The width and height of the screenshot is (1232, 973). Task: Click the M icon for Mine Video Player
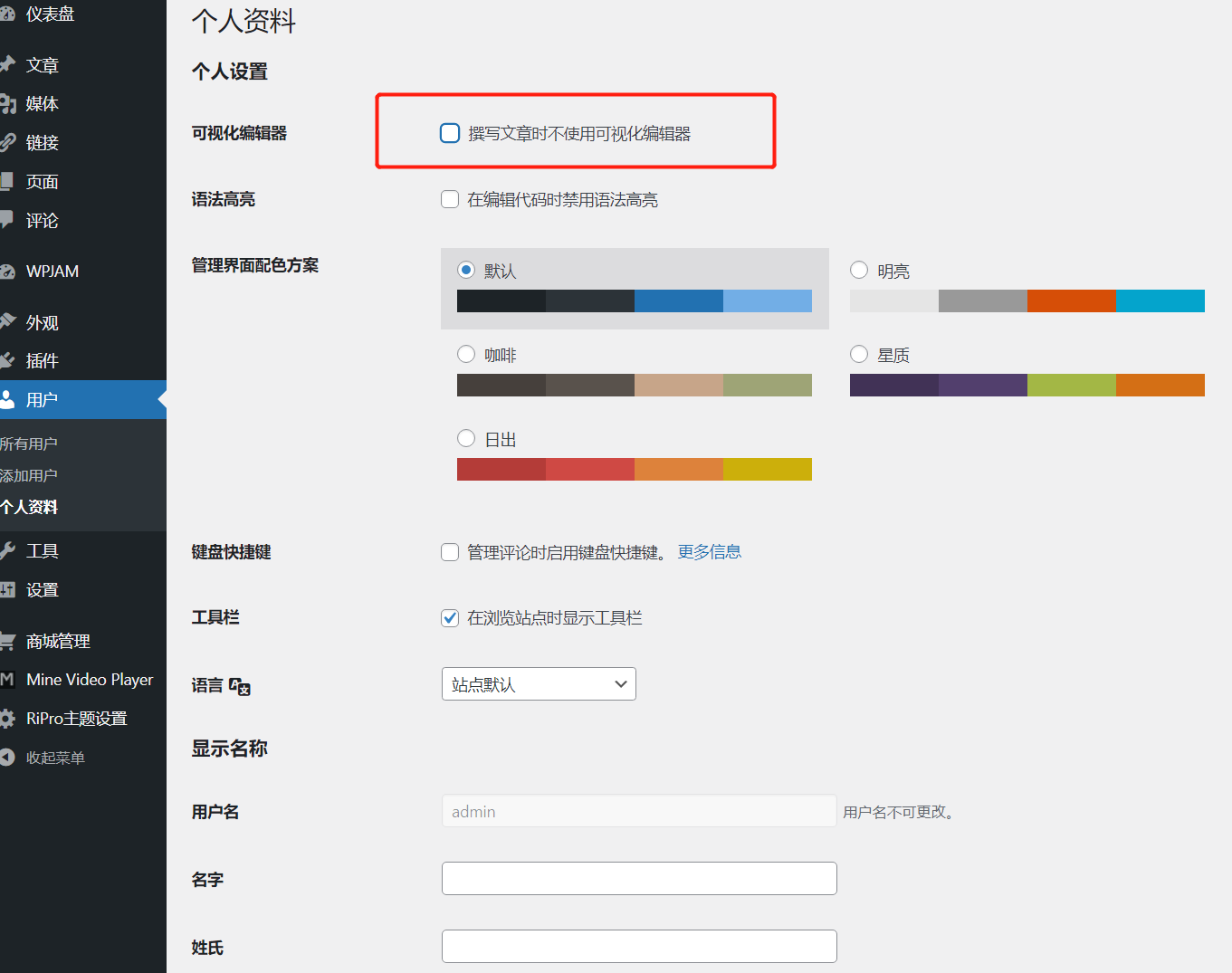(7, 680)
